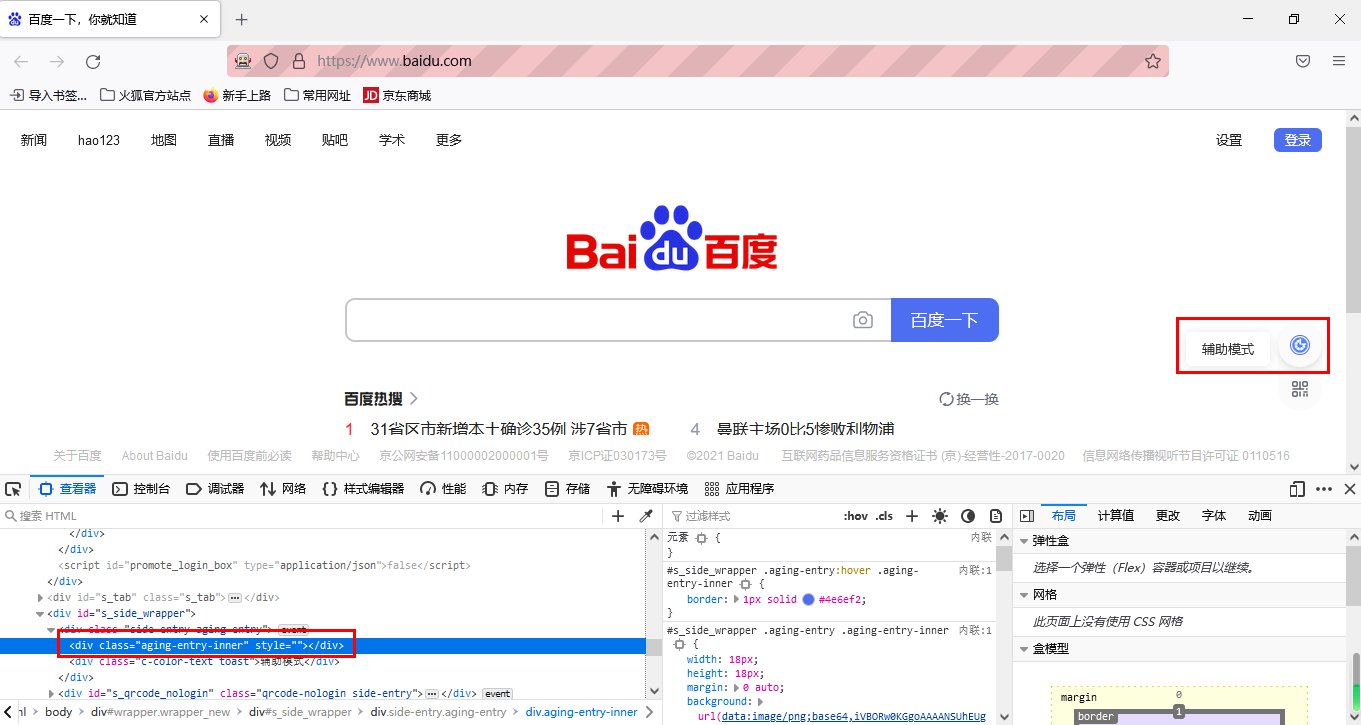Image resolution: width=1361 pixels, height=725 pixels.
Task: Click the 百度一下 search button
Action: (x=944, y=320)
